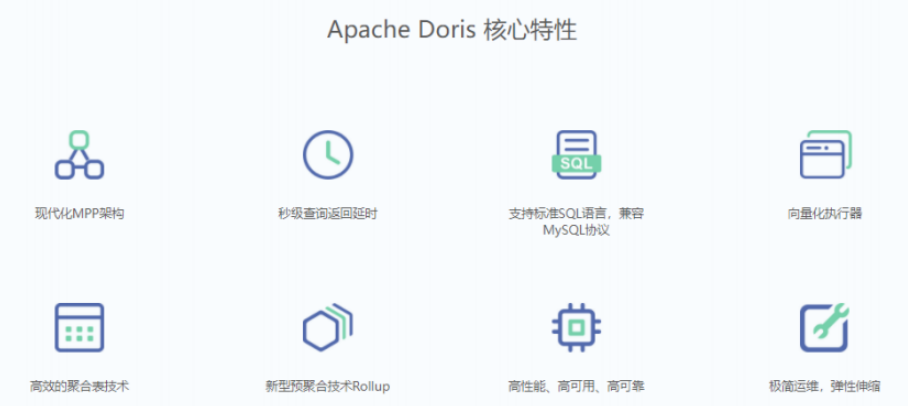
Task: Click the hexagon Rollup pre-aggregation icon
Action: 328,327
